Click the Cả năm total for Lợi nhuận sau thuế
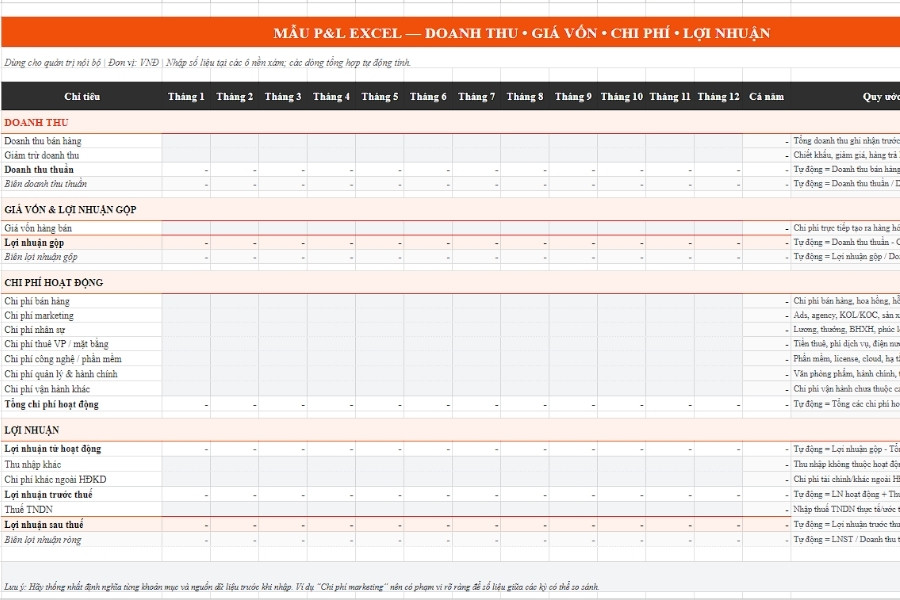 click(x=766, y=525)
